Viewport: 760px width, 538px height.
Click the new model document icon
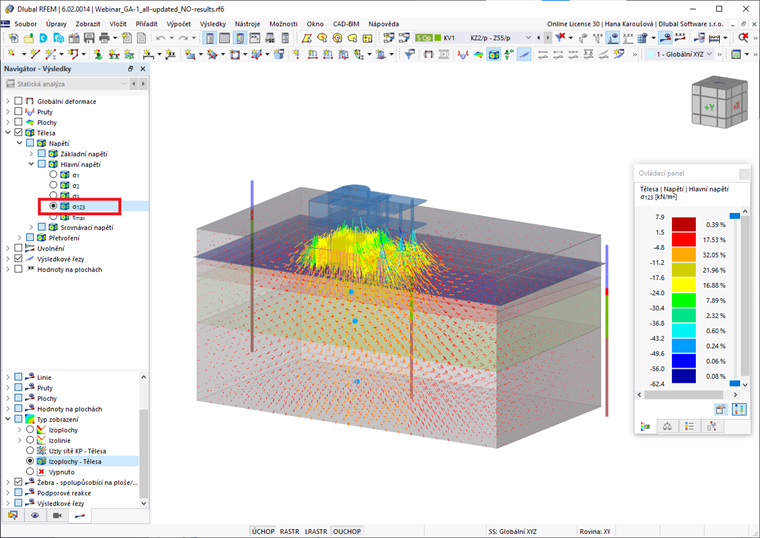pyautogui.click(x=14, y=38)
